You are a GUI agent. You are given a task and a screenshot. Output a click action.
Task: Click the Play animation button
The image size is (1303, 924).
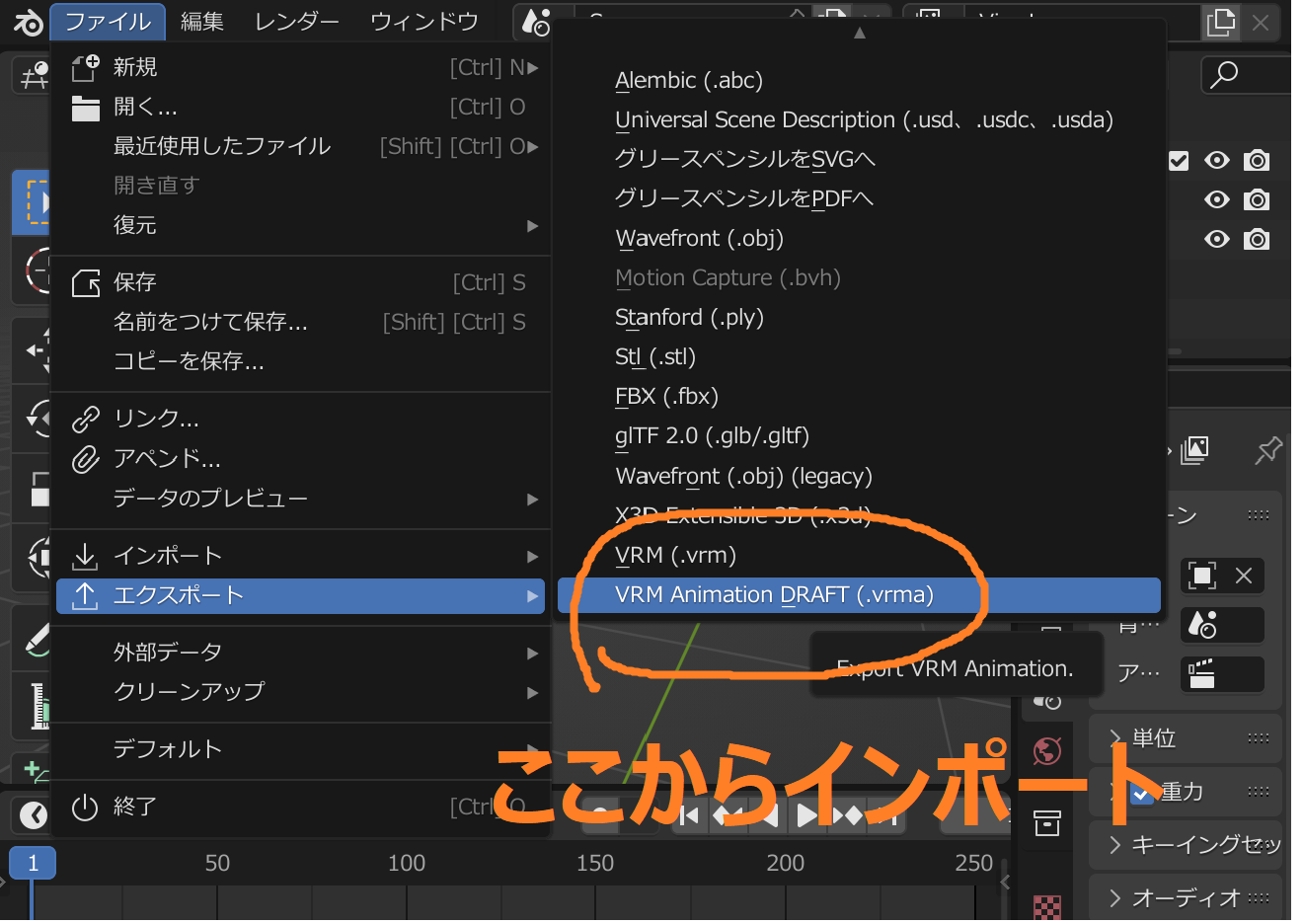pos(806,815)
